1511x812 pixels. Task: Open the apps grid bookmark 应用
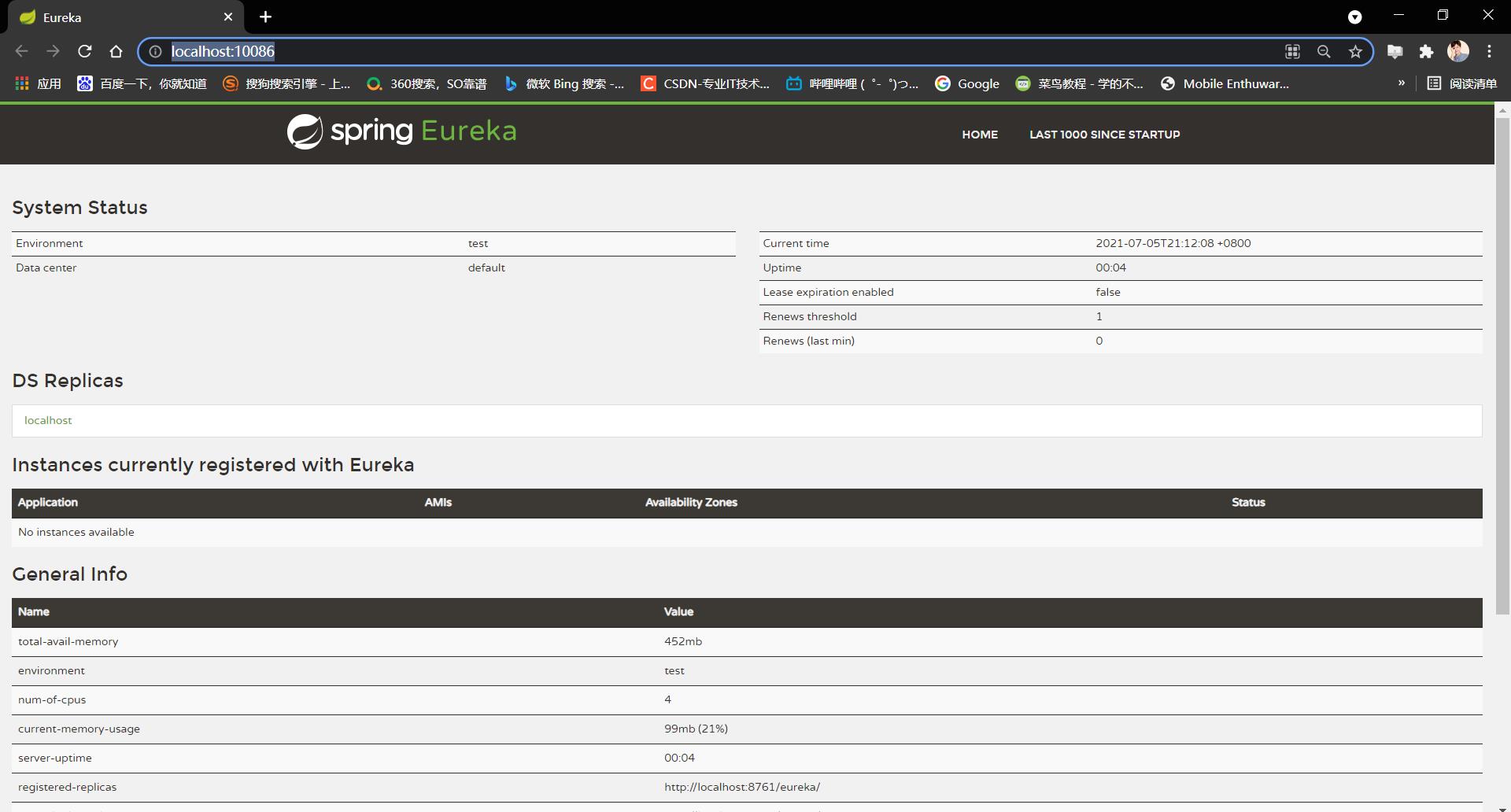[x=38, y=83]
